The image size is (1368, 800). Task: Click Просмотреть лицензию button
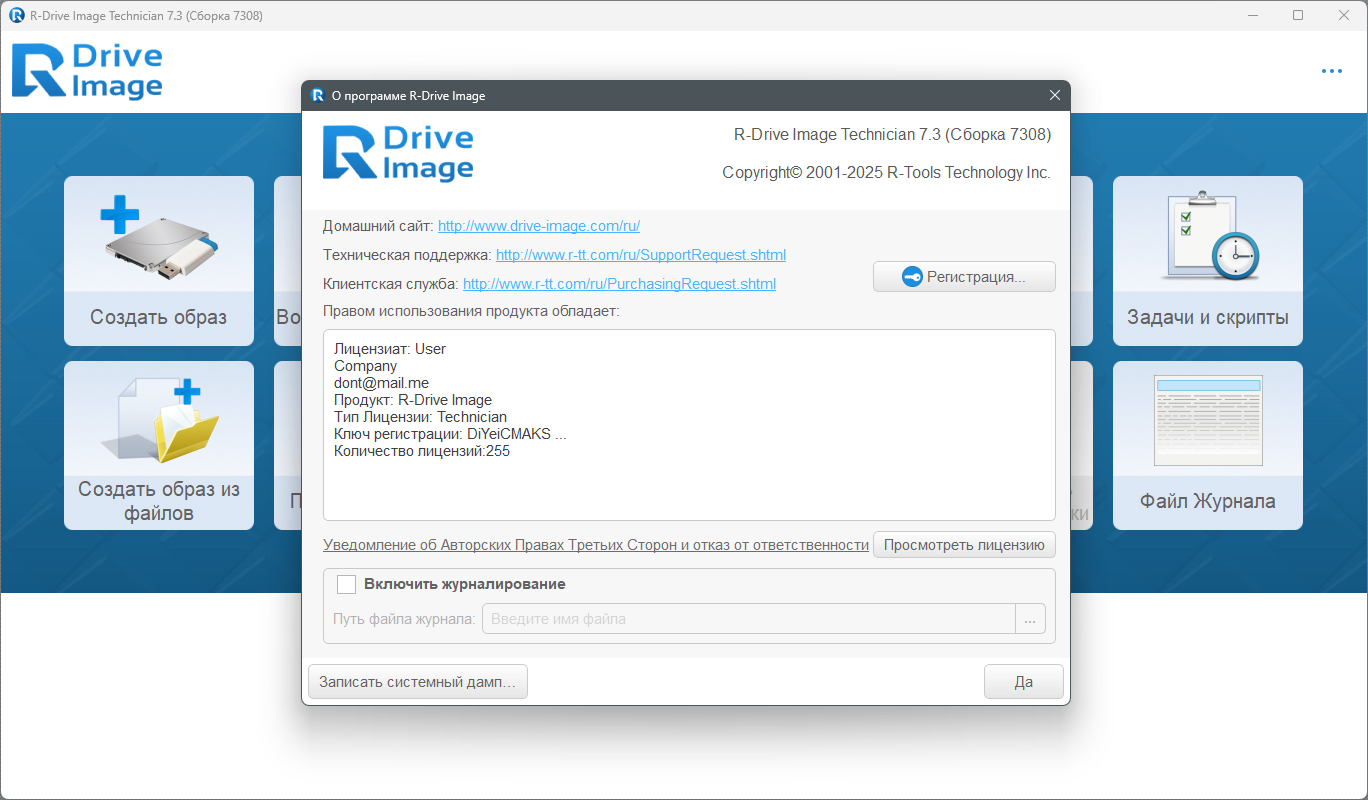coord(964,544)
